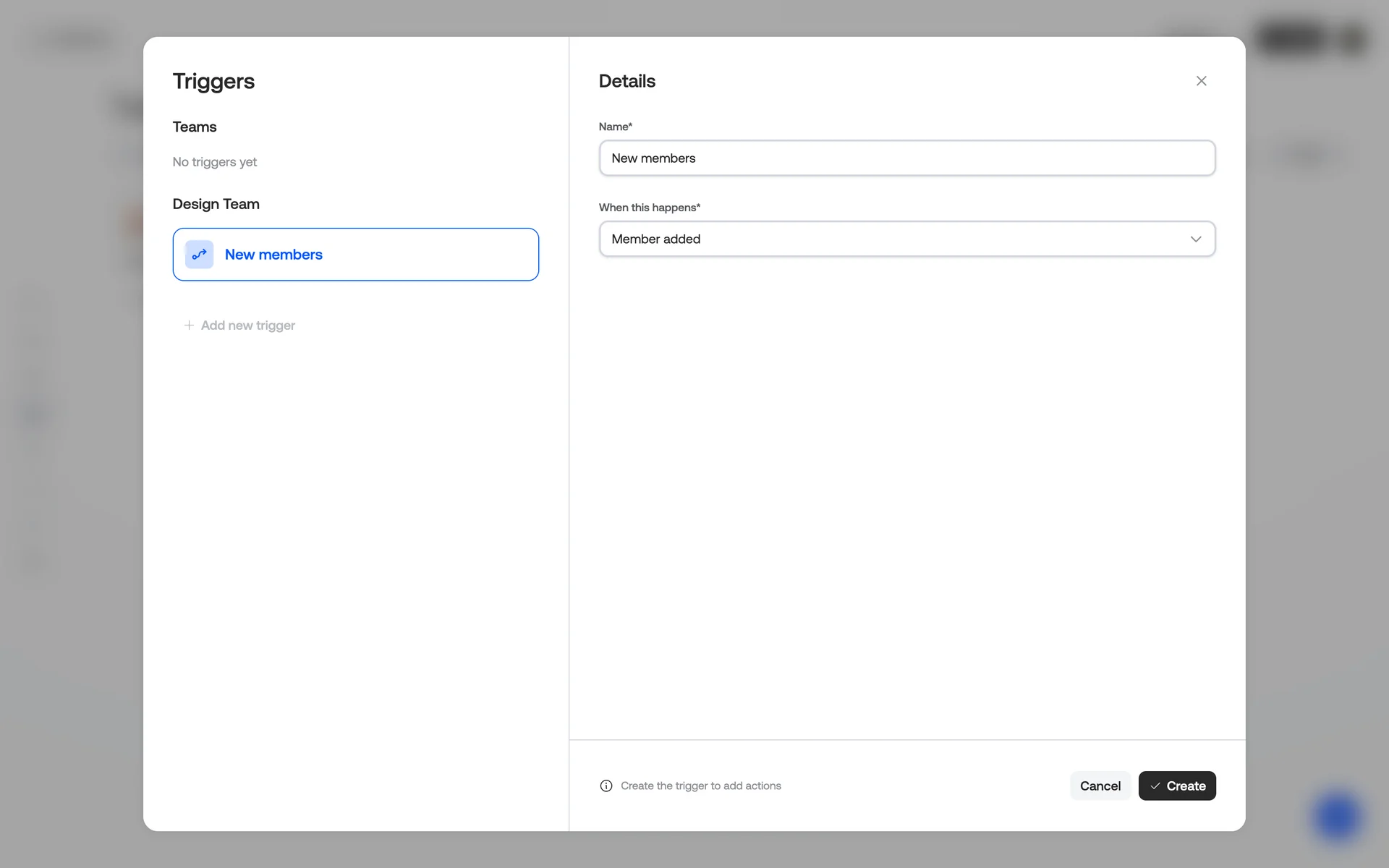Click the Teams section heading
This screenshot has width=1389, height=868.
tap(194, 127)
